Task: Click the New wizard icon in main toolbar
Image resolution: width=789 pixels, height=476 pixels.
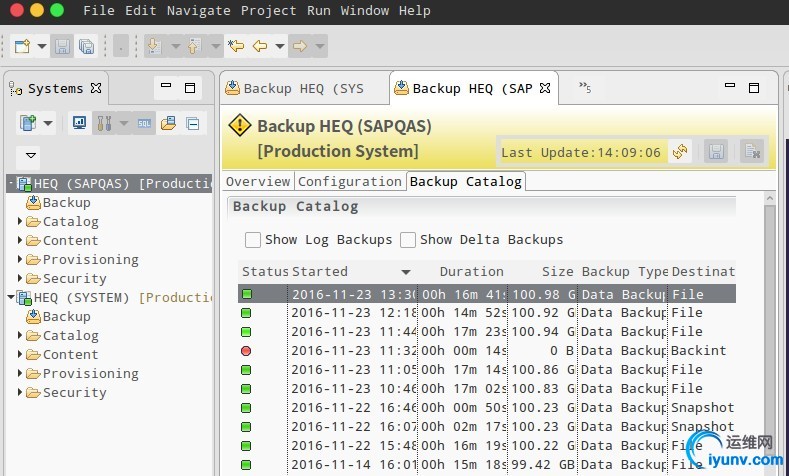Action: [22, 46]
